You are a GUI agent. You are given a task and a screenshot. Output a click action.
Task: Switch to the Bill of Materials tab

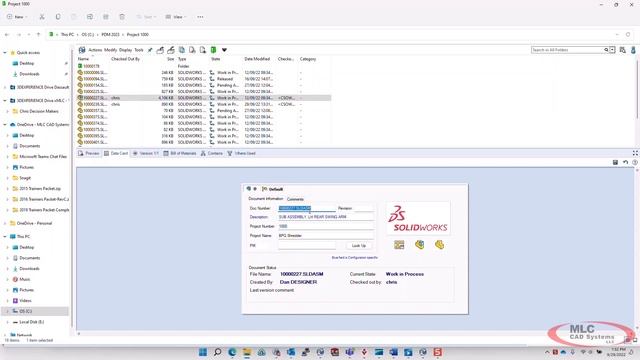[180, 153]
